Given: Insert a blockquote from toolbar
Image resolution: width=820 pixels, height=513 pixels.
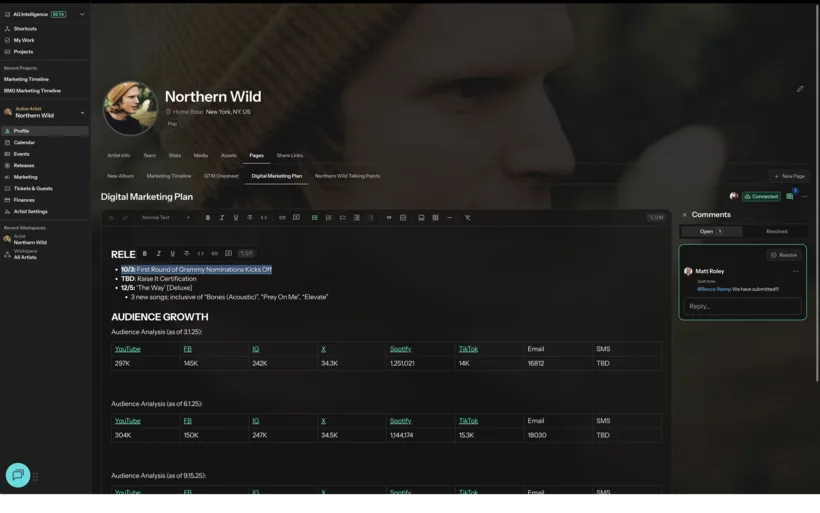Looking at the screenshot, I should click(x=389, y=218).
